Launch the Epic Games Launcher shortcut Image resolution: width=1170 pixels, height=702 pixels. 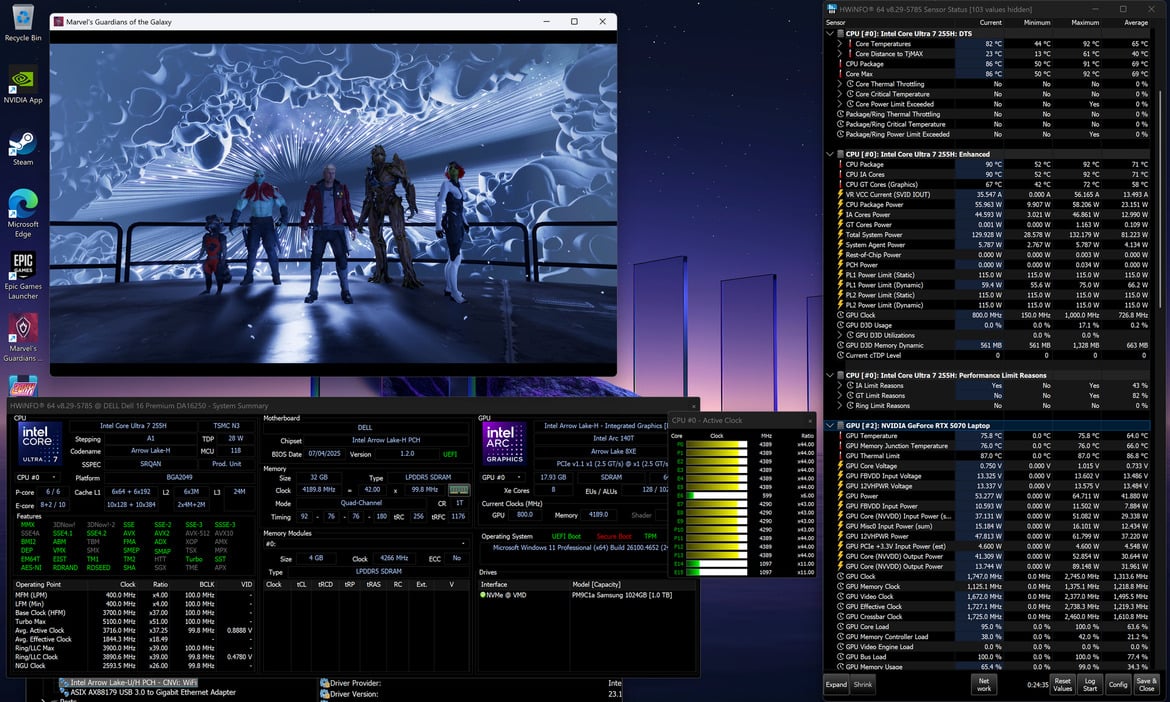(x=23, y=275)
